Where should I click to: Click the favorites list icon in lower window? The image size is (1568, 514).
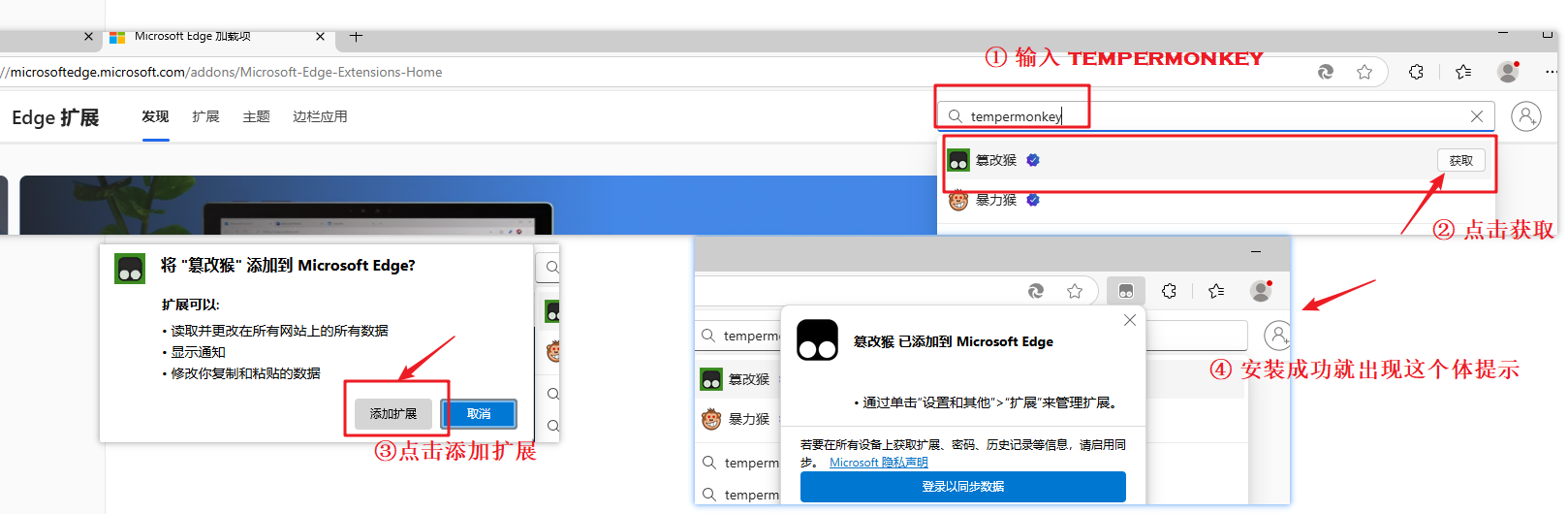1216,291
